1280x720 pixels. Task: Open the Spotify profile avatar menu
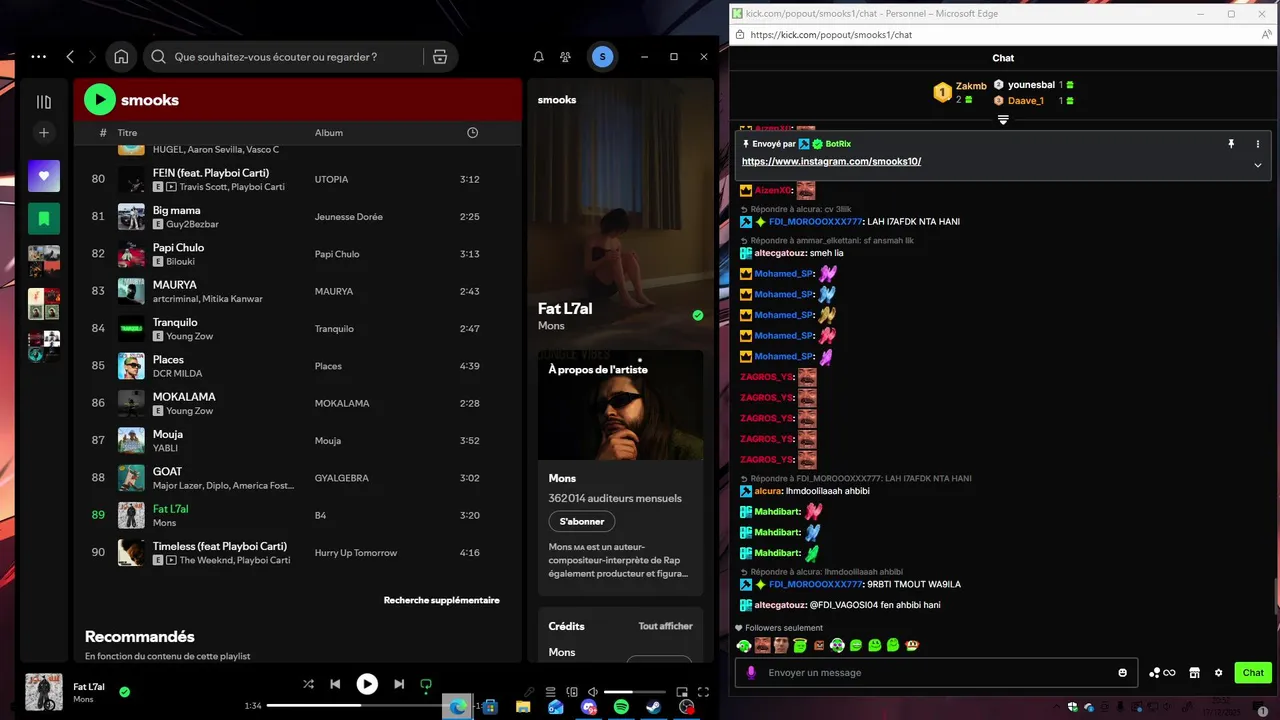(602, 57)
